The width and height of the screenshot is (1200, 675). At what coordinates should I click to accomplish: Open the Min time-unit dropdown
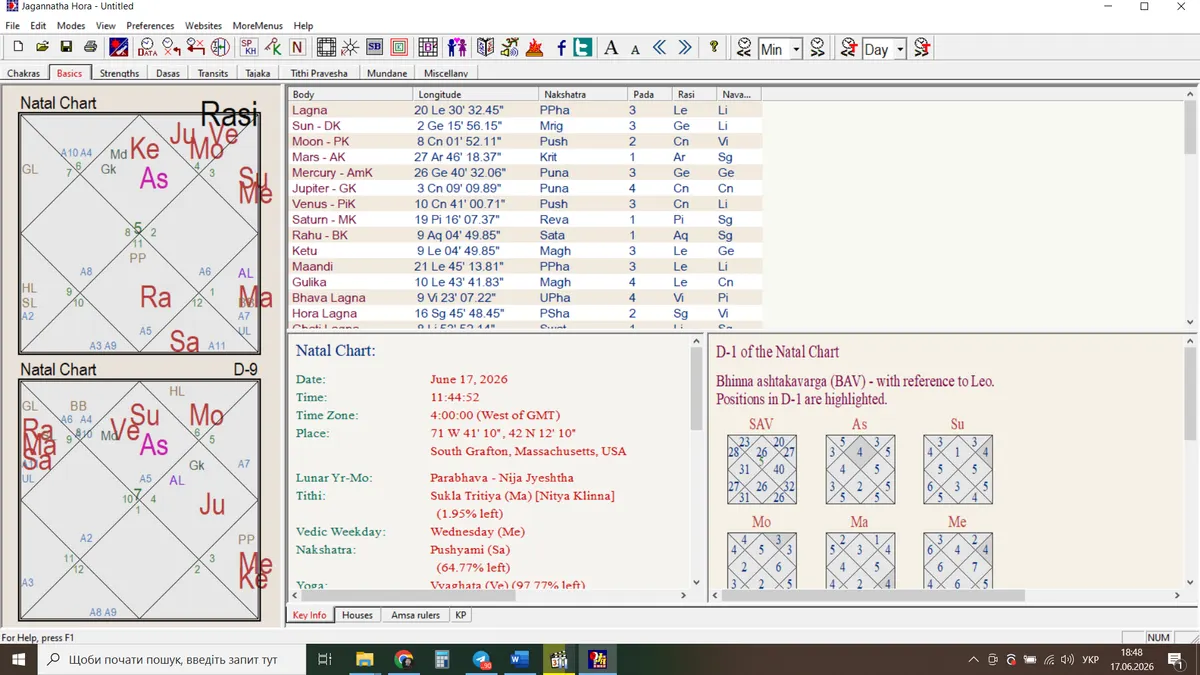796,49
